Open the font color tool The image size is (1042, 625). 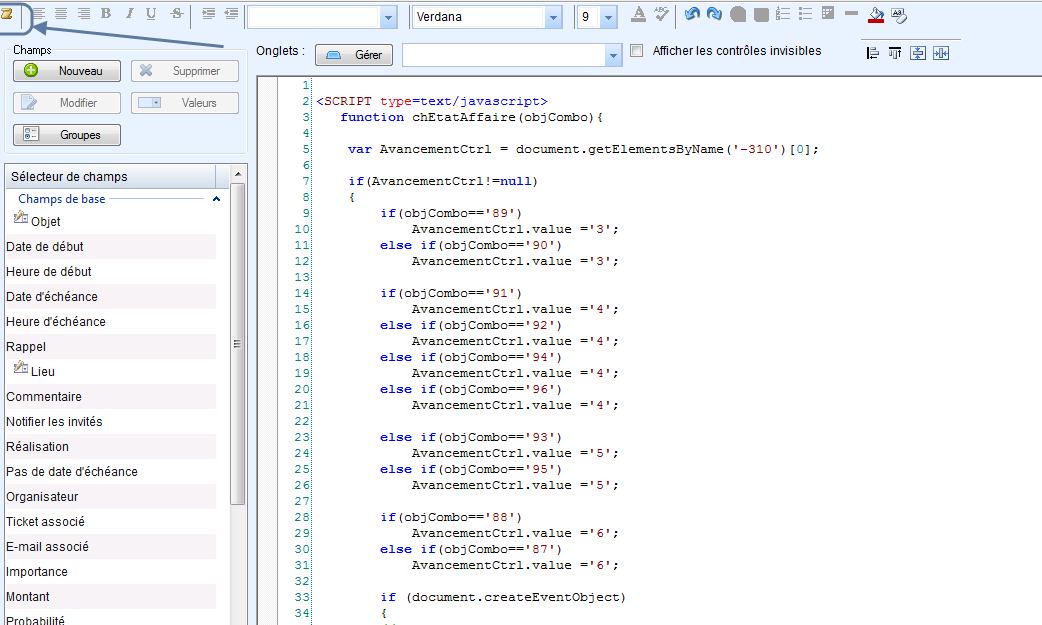point(638,14)
